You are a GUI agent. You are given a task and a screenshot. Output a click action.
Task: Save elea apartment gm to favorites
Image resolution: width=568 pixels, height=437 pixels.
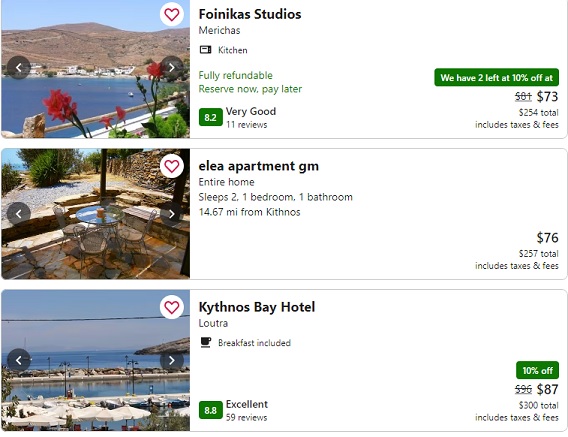coord(172,166)
